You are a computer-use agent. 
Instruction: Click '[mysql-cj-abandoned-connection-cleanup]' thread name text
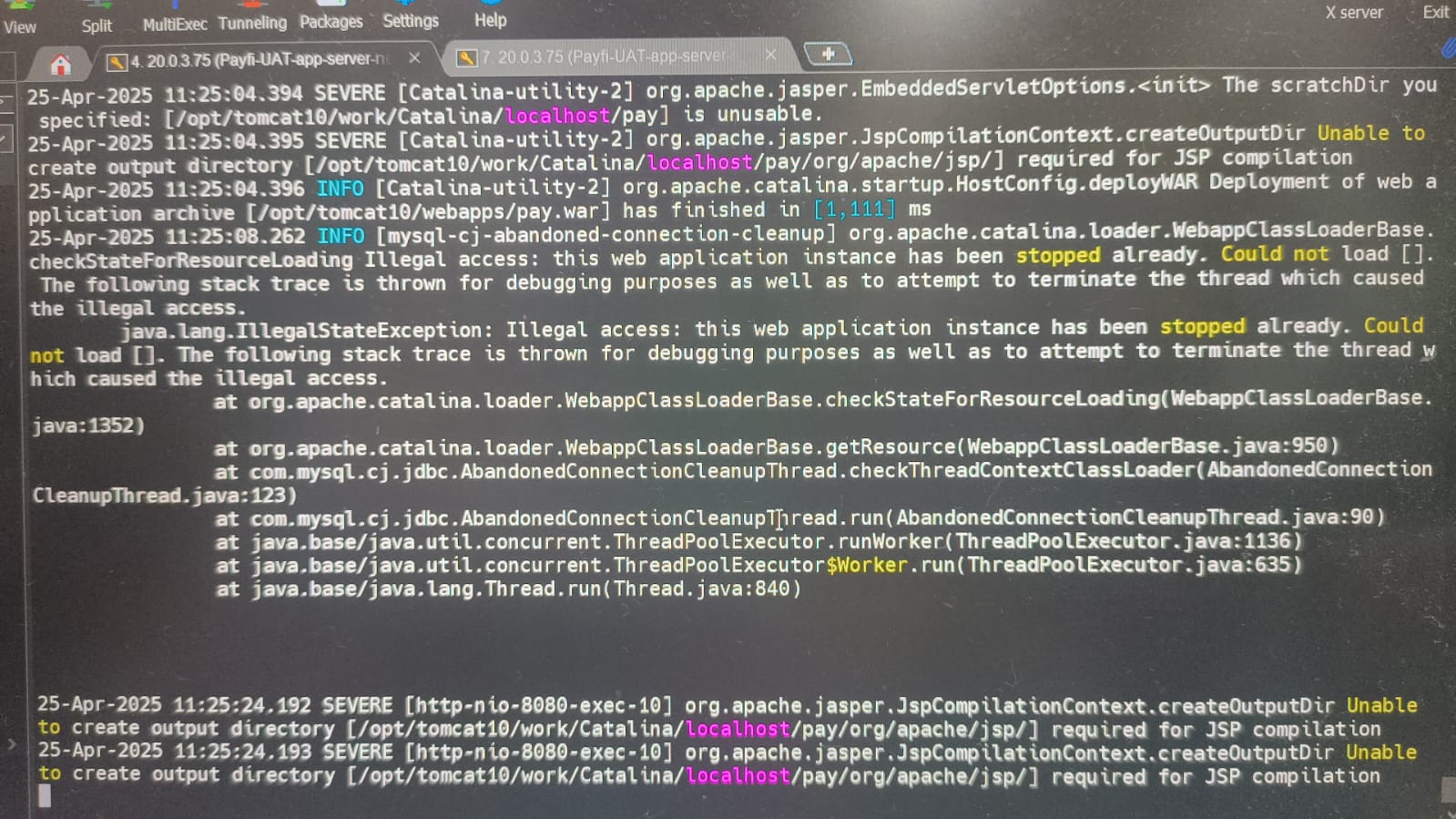[606, 234]
